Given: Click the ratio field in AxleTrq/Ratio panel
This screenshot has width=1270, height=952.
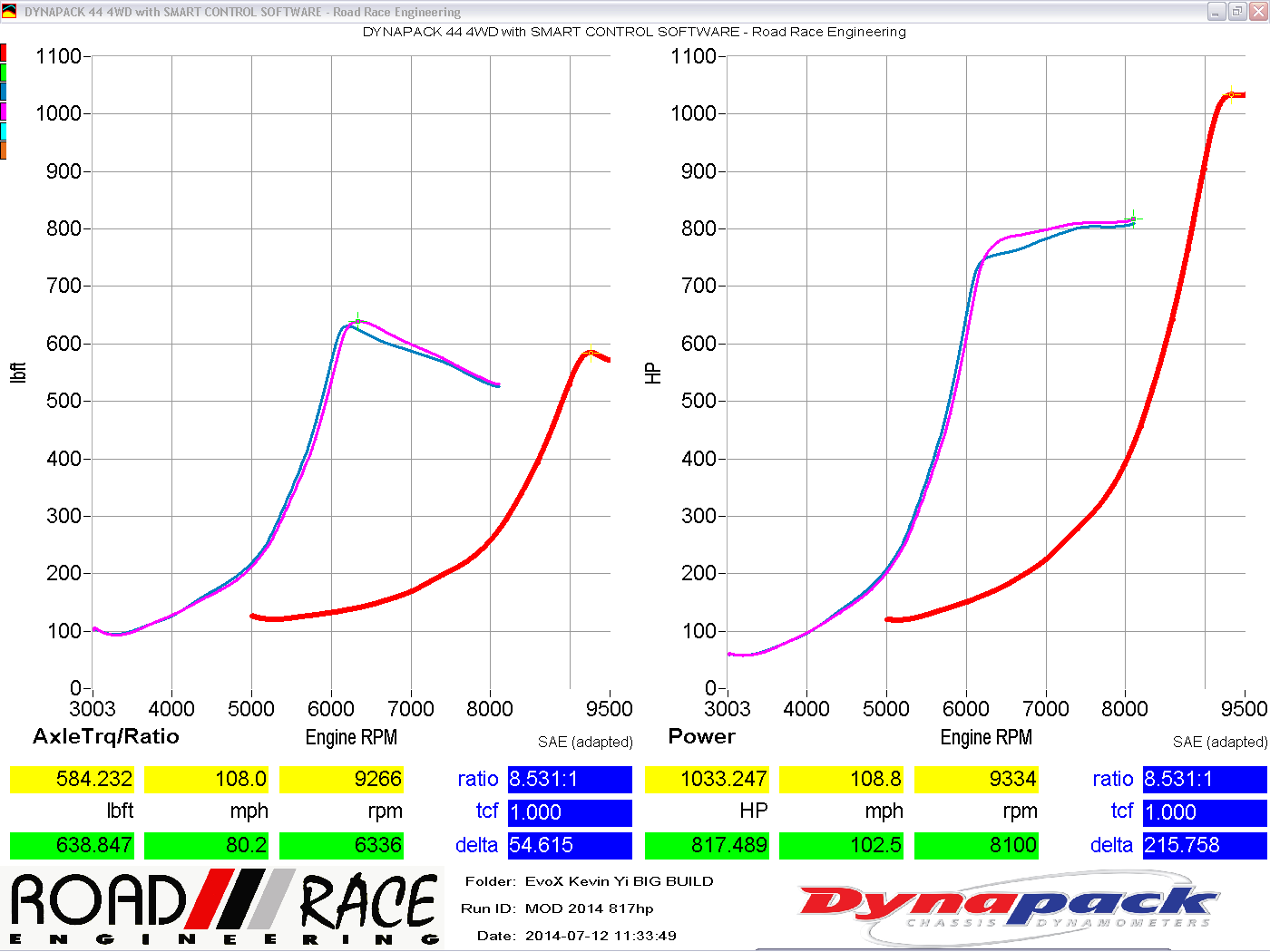Looking at the screenshot, I should coord(570,779).
